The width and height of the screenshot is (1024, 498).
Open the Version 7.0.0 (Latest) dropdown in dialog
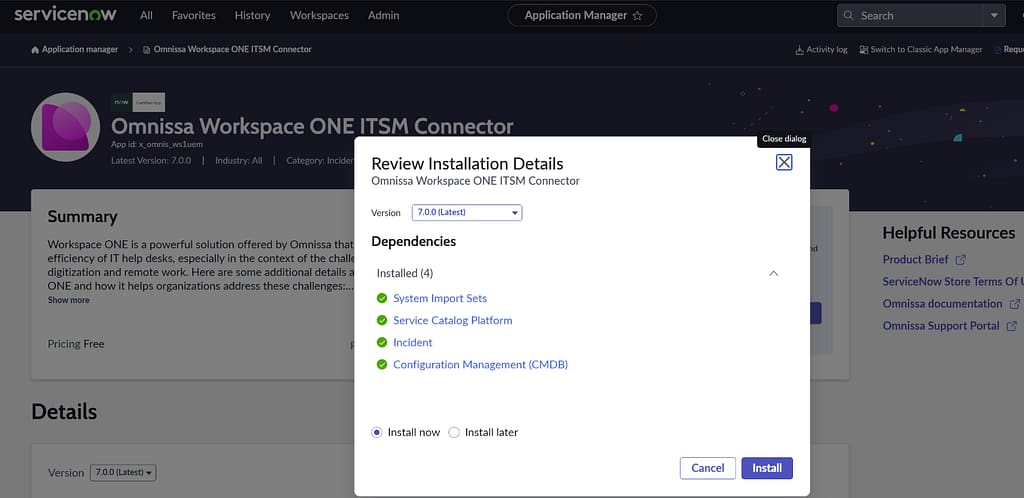467,212
